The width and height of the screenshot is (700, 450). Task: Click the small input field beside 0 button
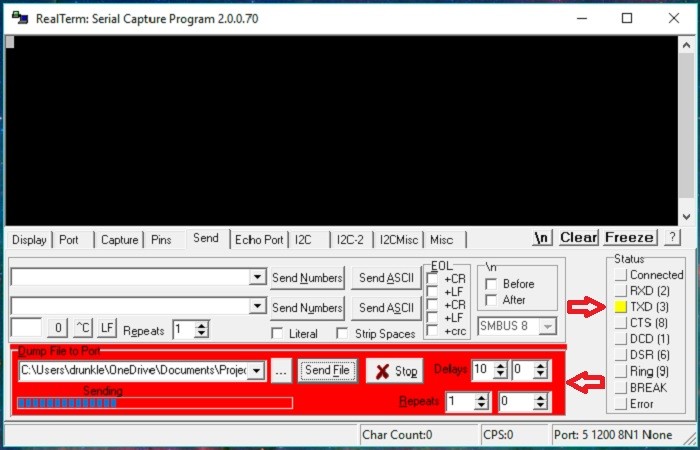click(x=26, y=327)
